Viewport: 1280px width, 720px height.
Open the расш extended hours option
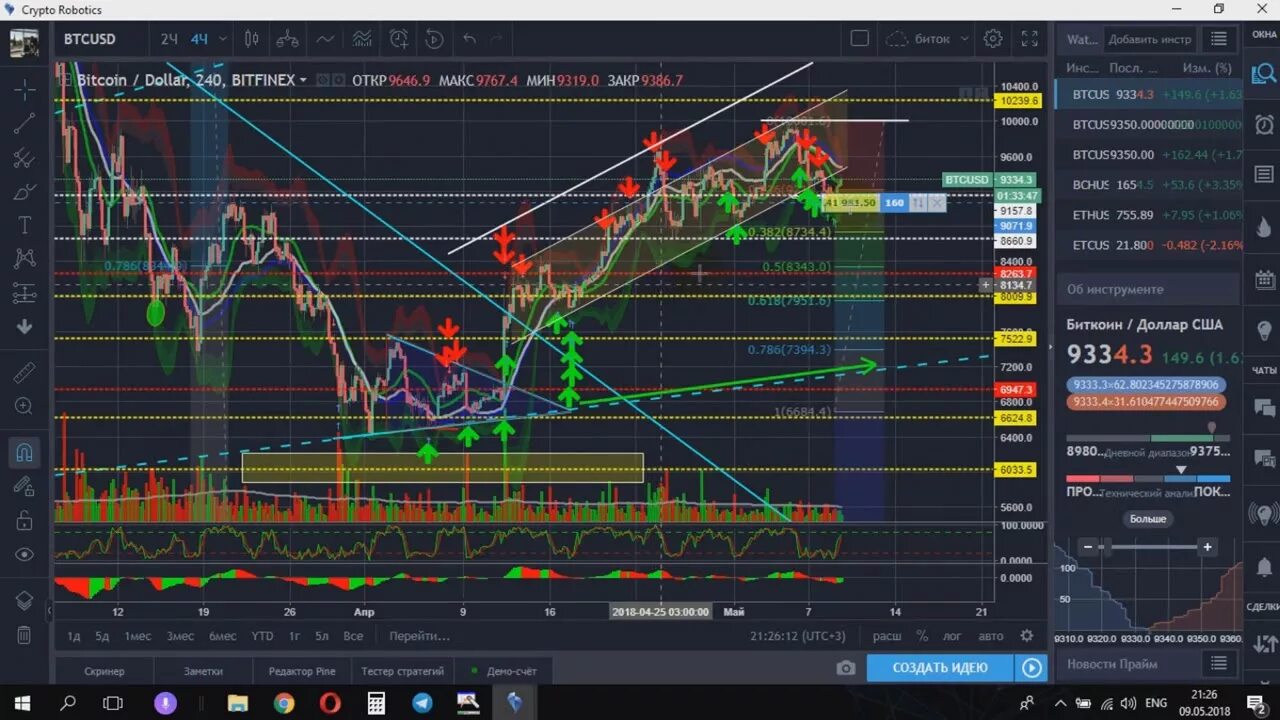pos(886,636)
